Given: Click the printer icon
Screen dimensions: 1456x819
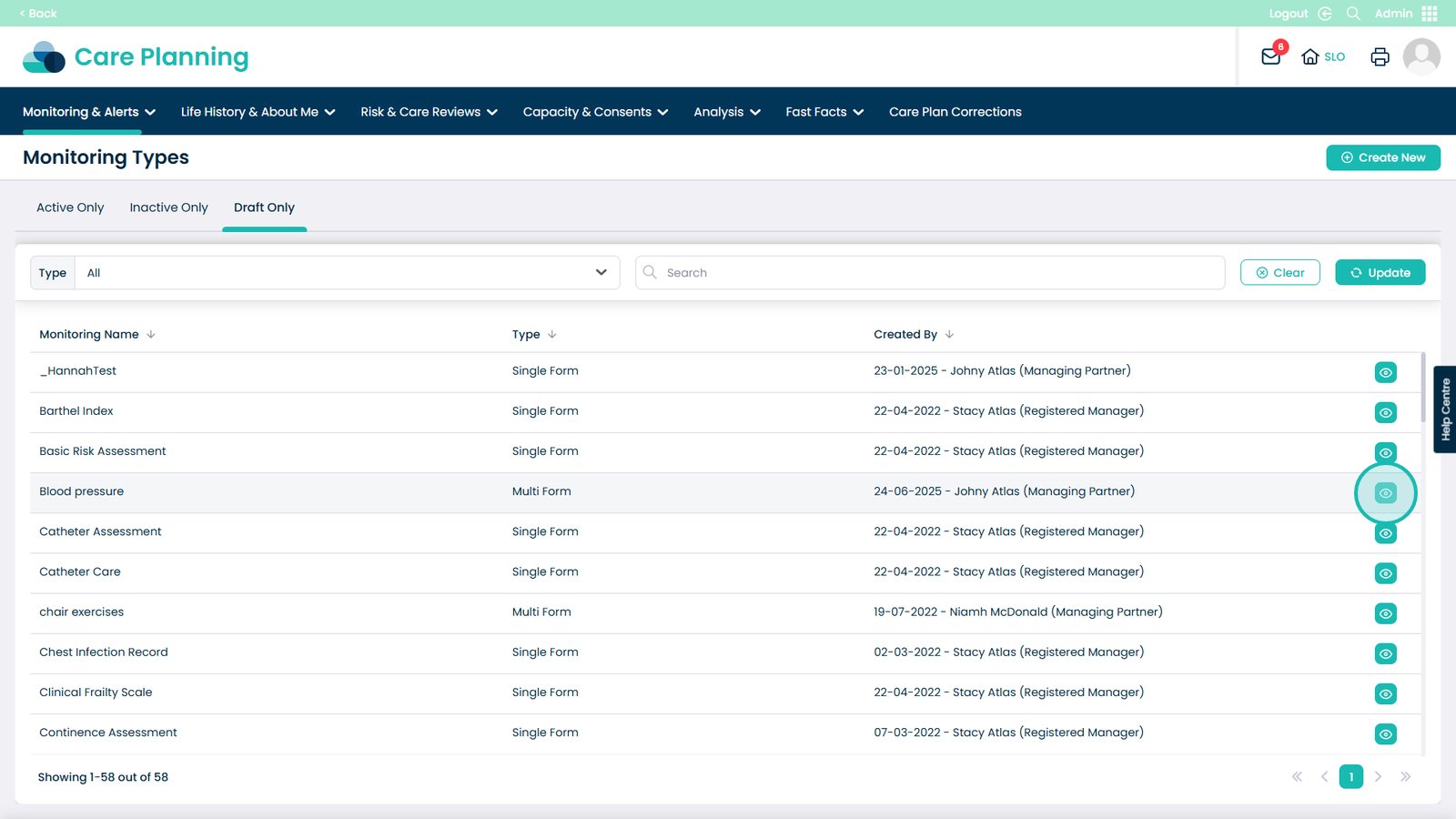Looking at the screenshot, I should point(1380,56).
